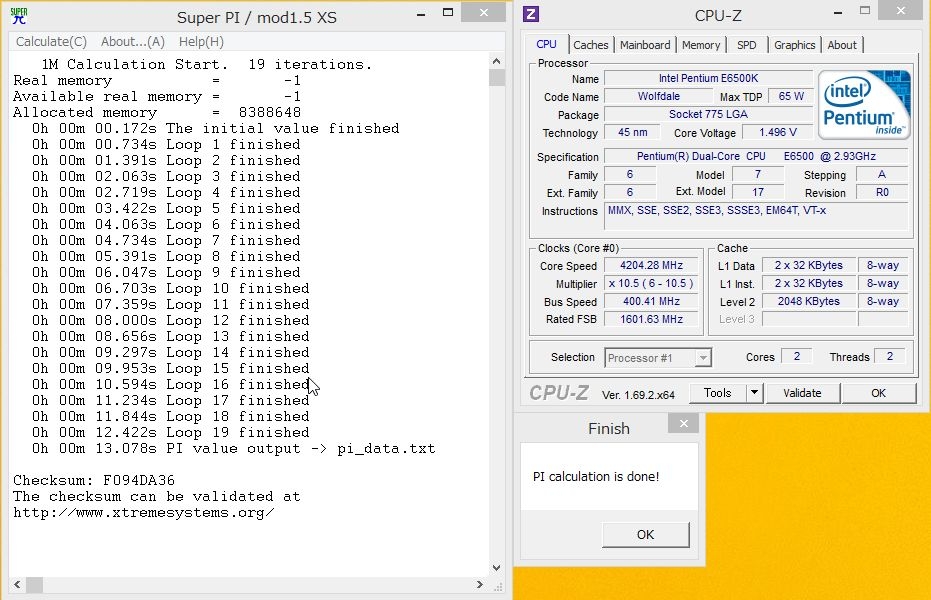This screenshot has height=600, width=931.
Task: Click the Package value 'Socket 775 LGA'
Action: coord(708,115)
